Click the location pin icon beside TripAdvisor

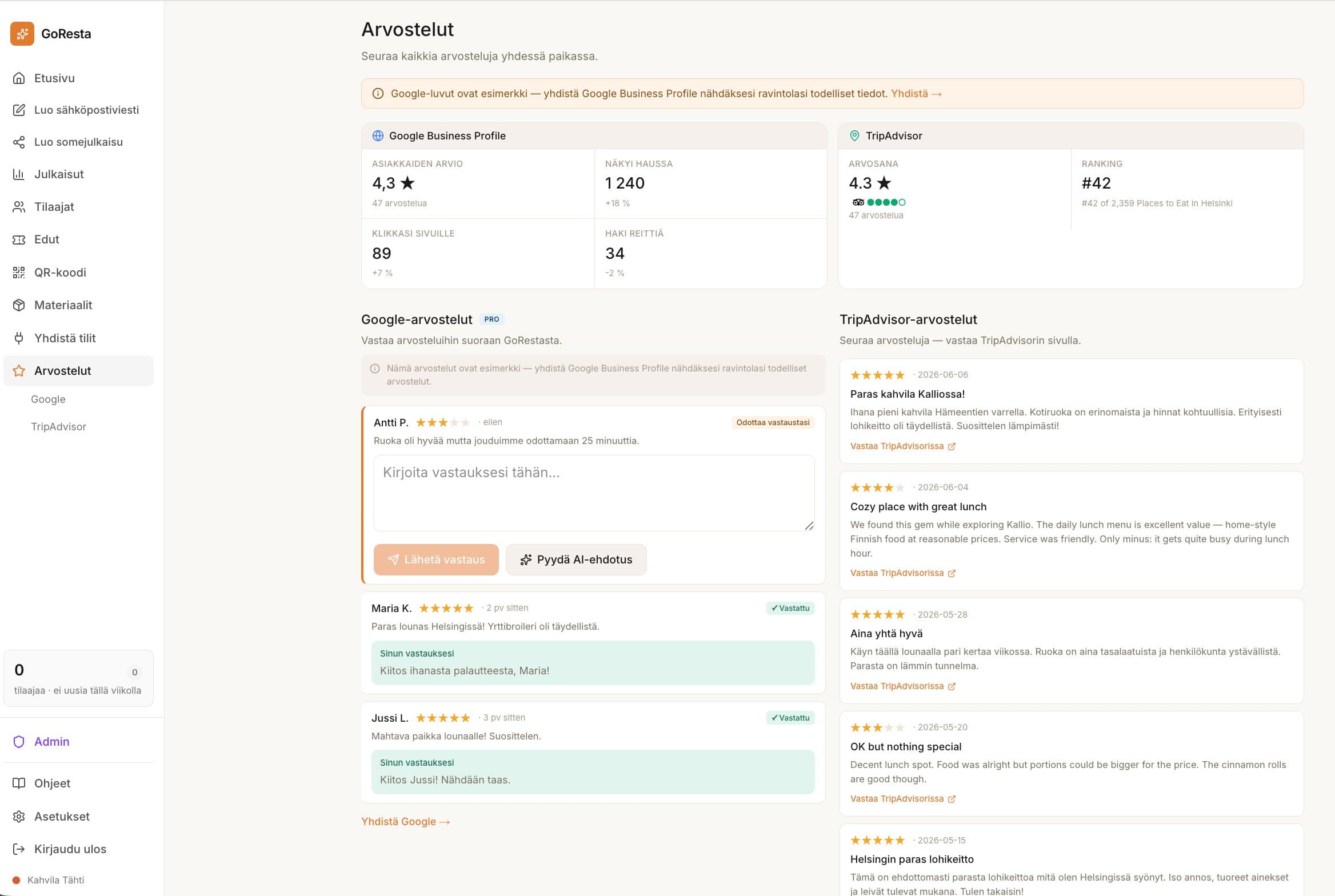click(x=854, y=136)
